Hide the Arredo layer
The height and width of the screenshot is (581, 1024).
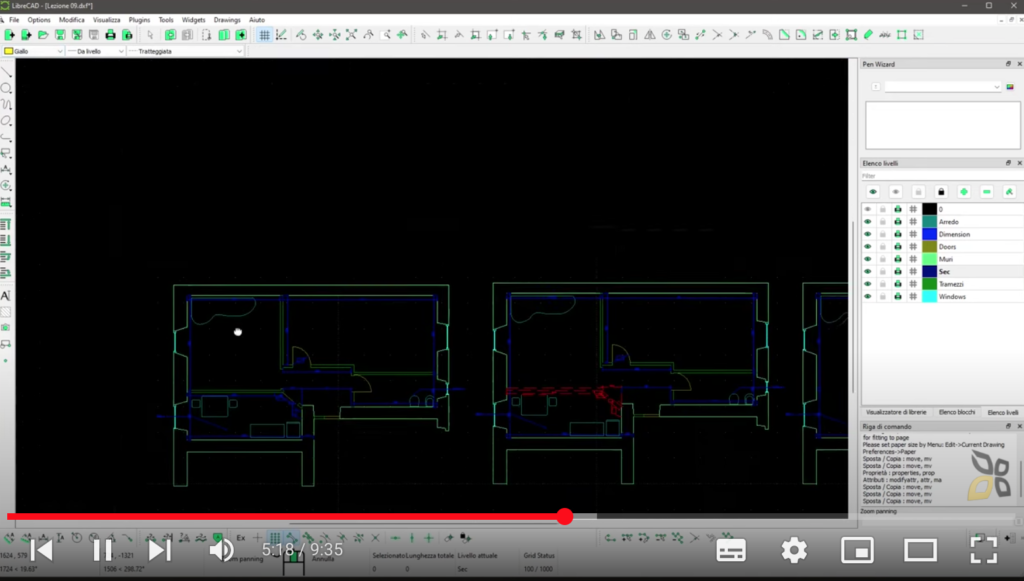pyautogui.click(x=868, y=222)
